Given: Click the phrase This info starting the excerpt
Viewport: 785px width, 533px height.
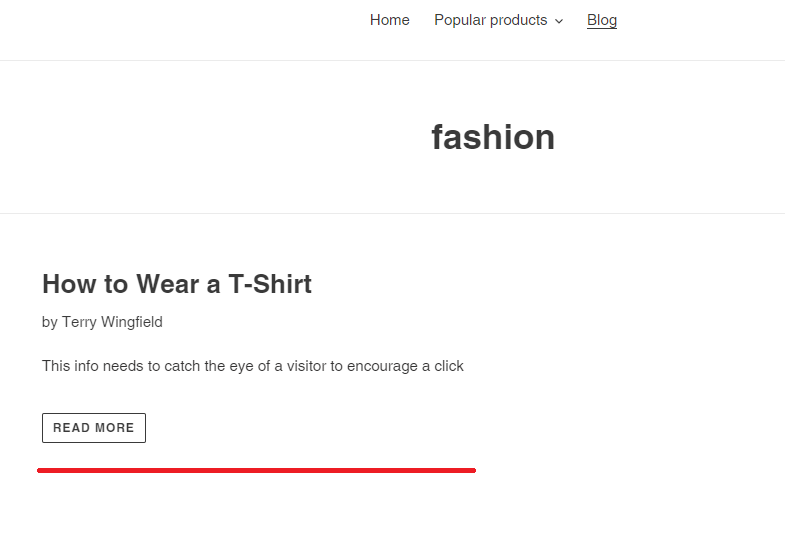Looking at the screenshot, I should pyautogui.click(x=70, y=366).
